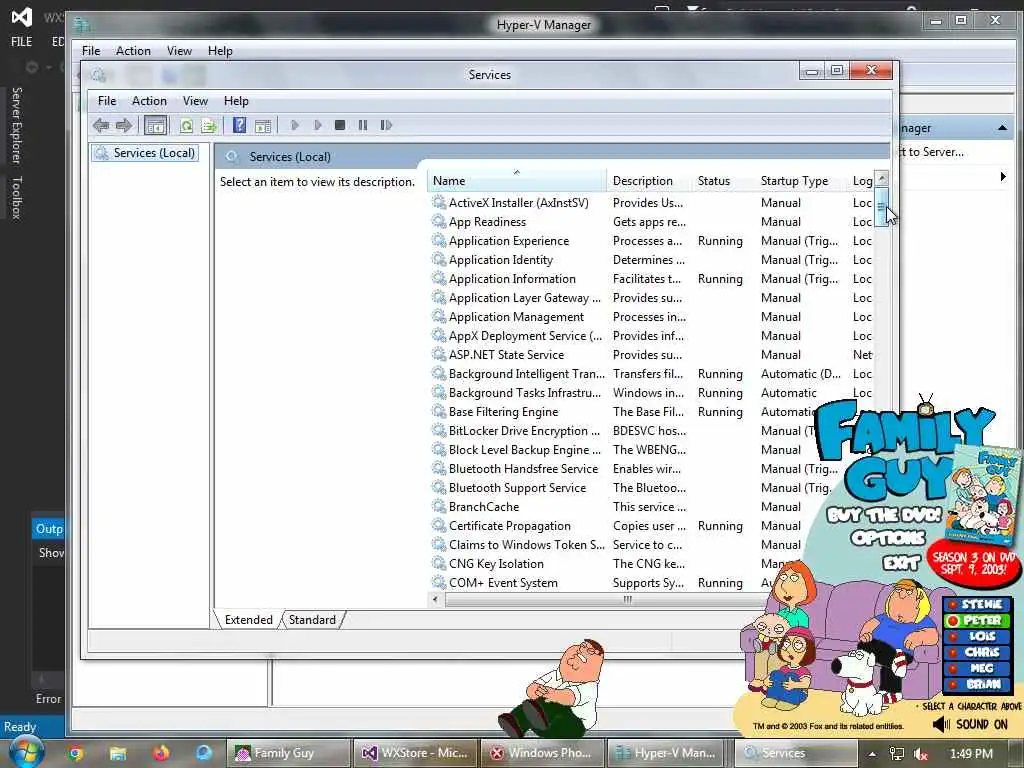Select BranchCache service row
1024x768 pixels.
[x=484, y=507]
